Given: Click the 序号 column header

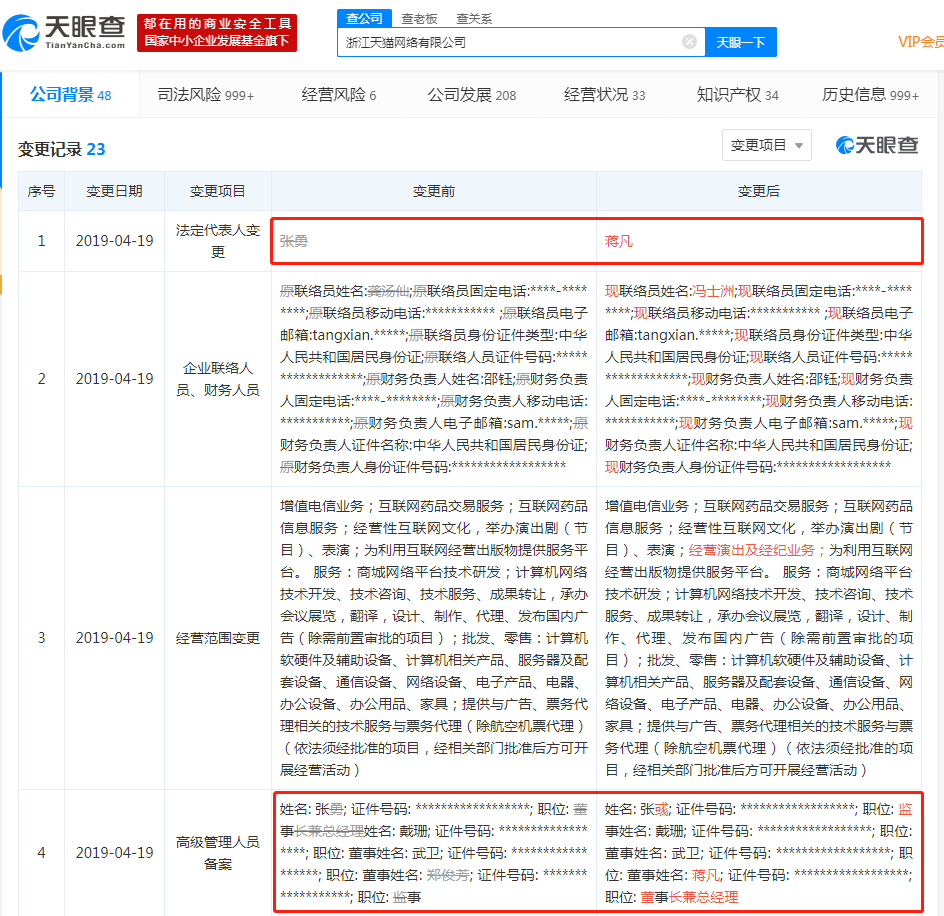Looking at the screenshot, I should coord(42,192).
